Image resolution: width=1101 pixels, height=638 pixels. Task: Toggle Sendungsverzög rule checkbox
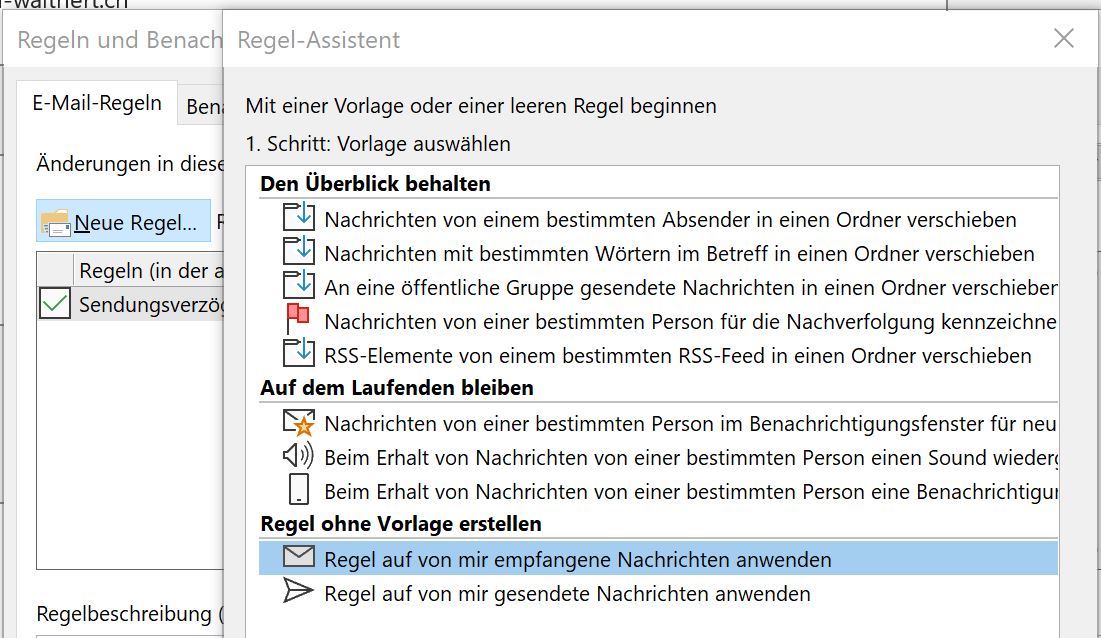point(55,304)
